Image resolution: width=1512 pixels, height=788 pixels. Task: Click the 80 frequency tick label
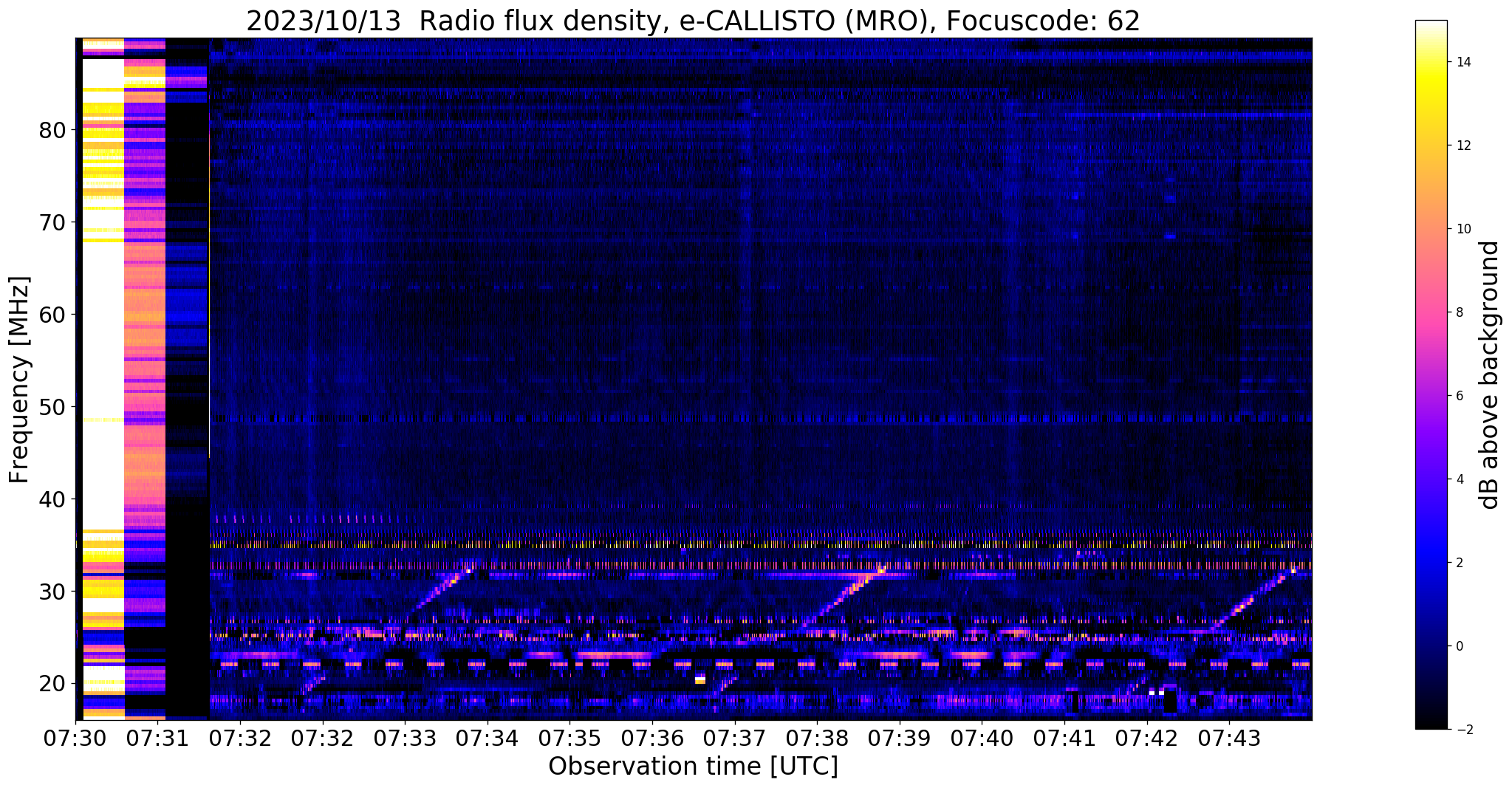52,131
